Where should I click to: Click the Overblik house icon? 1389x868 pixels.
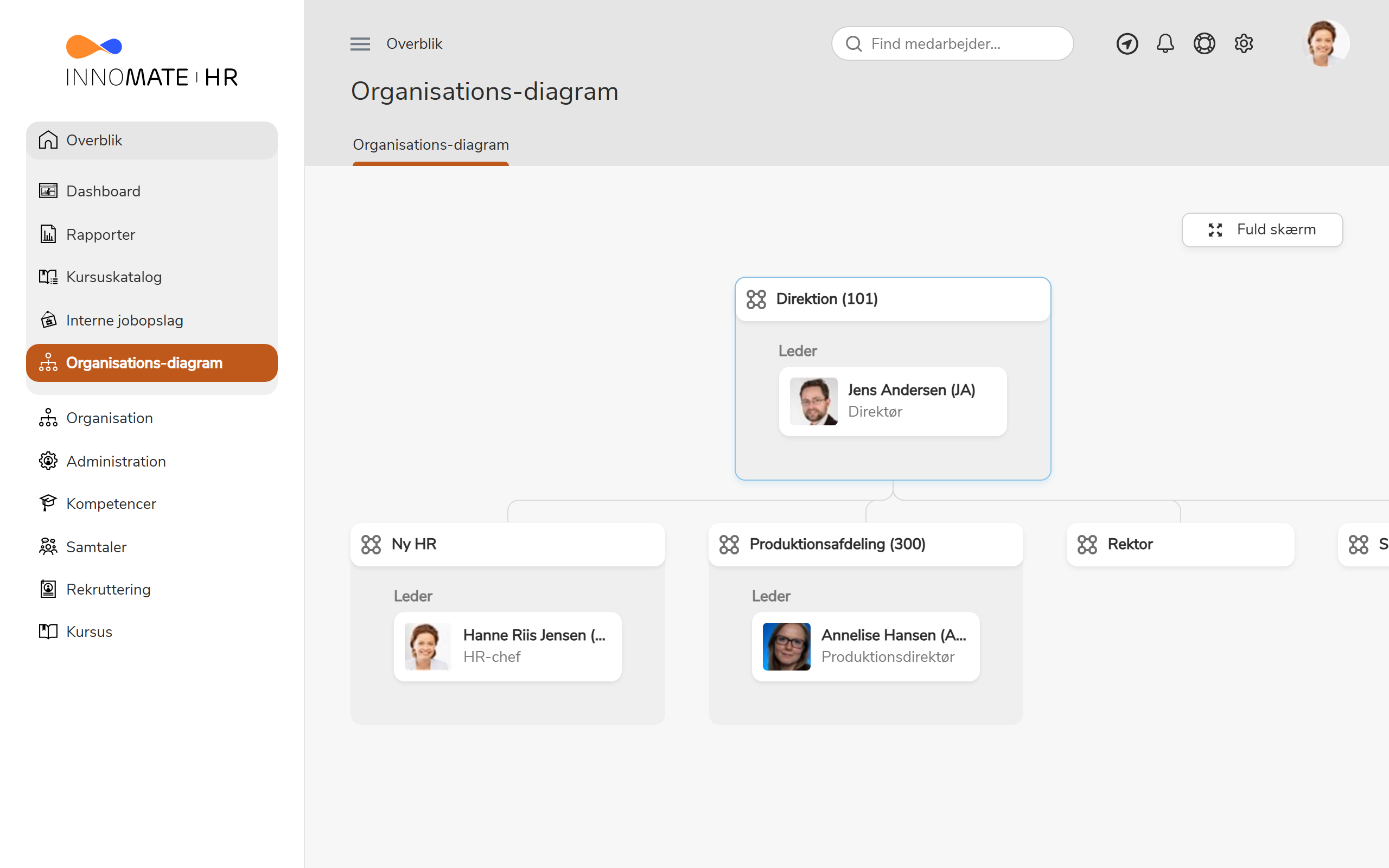coord(48,139)
